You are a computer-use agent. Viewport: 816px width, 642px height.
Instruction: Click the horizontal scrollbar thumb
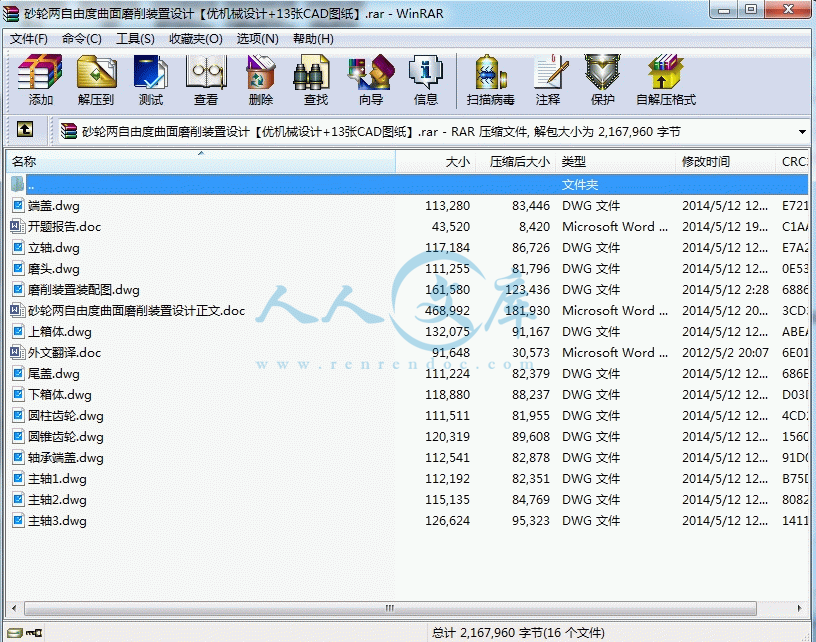tap(390, 608)
